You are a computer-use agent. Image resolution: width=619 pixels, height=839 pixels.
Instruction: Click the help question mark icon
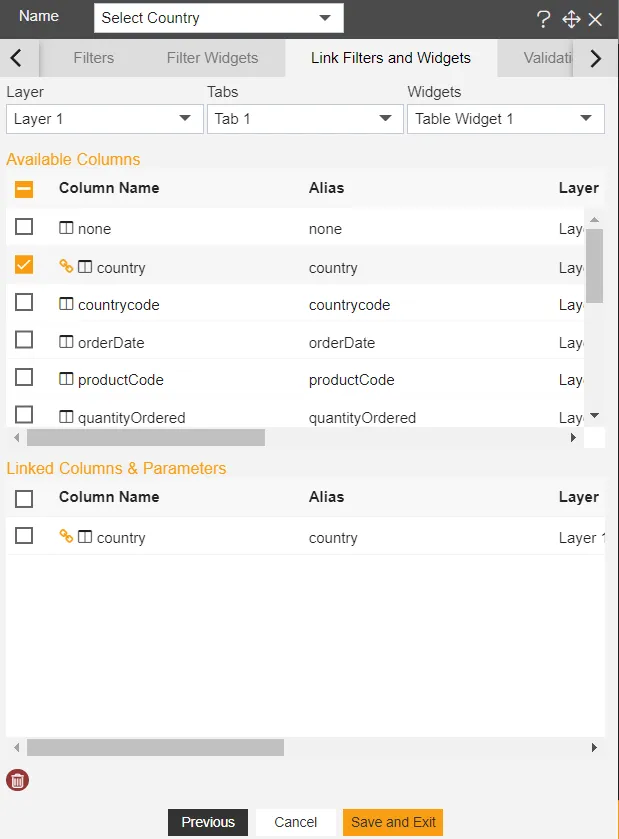[x=544, y=19]
